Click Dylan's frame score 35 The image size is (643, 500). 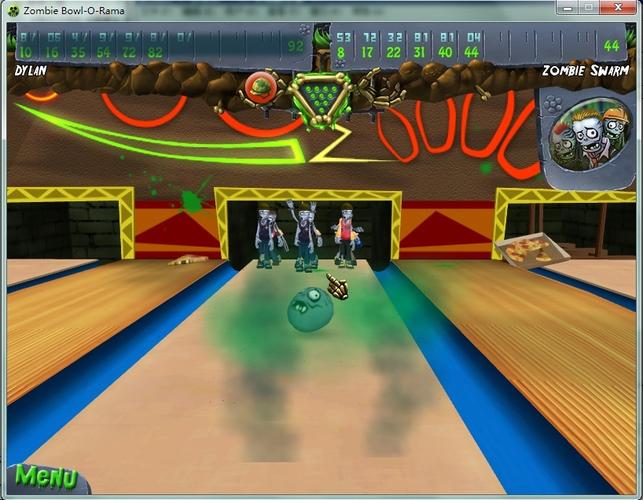[78, 53]
